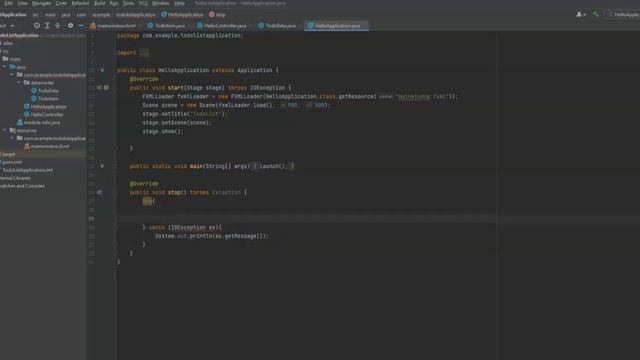Open the View menu

(x=23, y=3)
